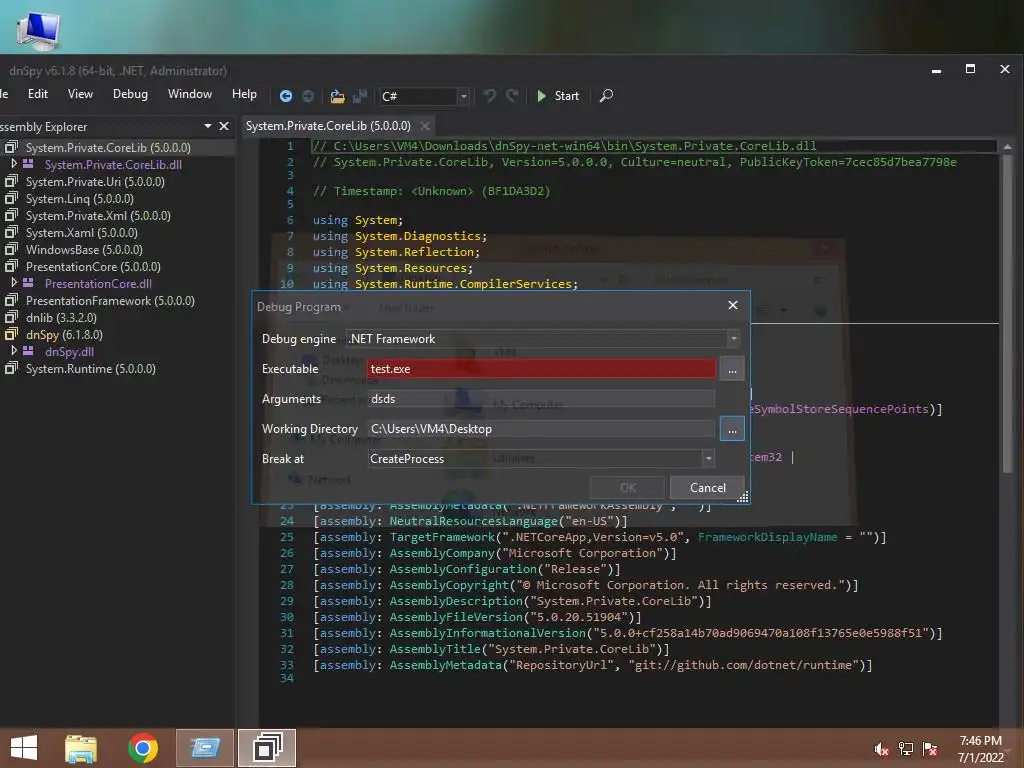The height and width of the screenshot is (768, 1024).
Task: Click line 33 AssemblyMetadata RepositoryUrl text
Action: tap(592, 665)
